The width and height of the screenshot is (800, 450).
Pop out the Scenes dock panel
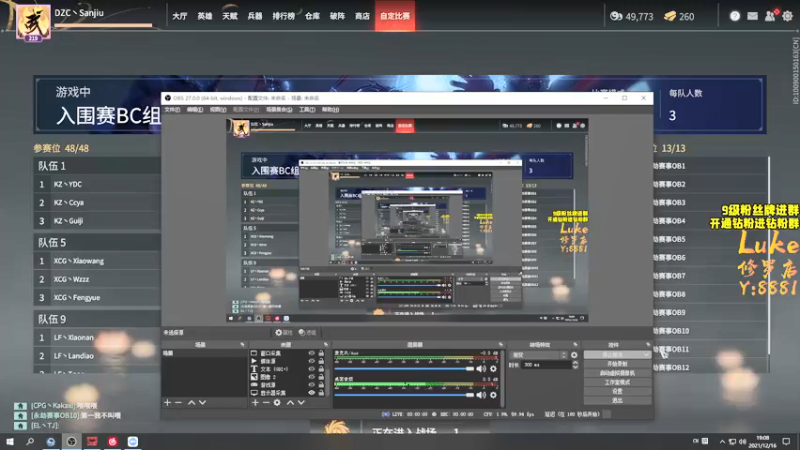[x=242, y=345]
